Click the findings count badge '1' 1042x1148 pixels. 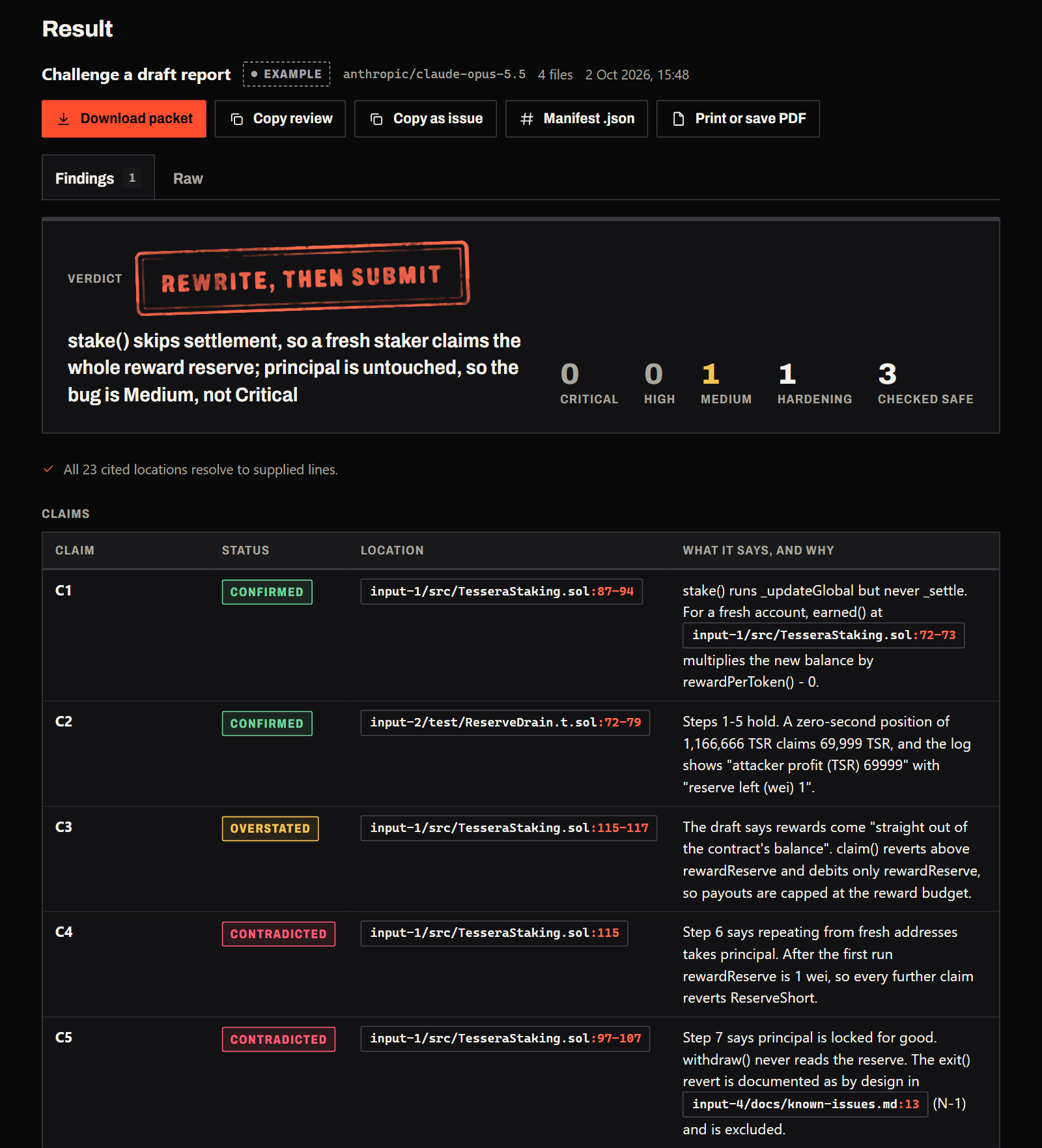(132, 178)
